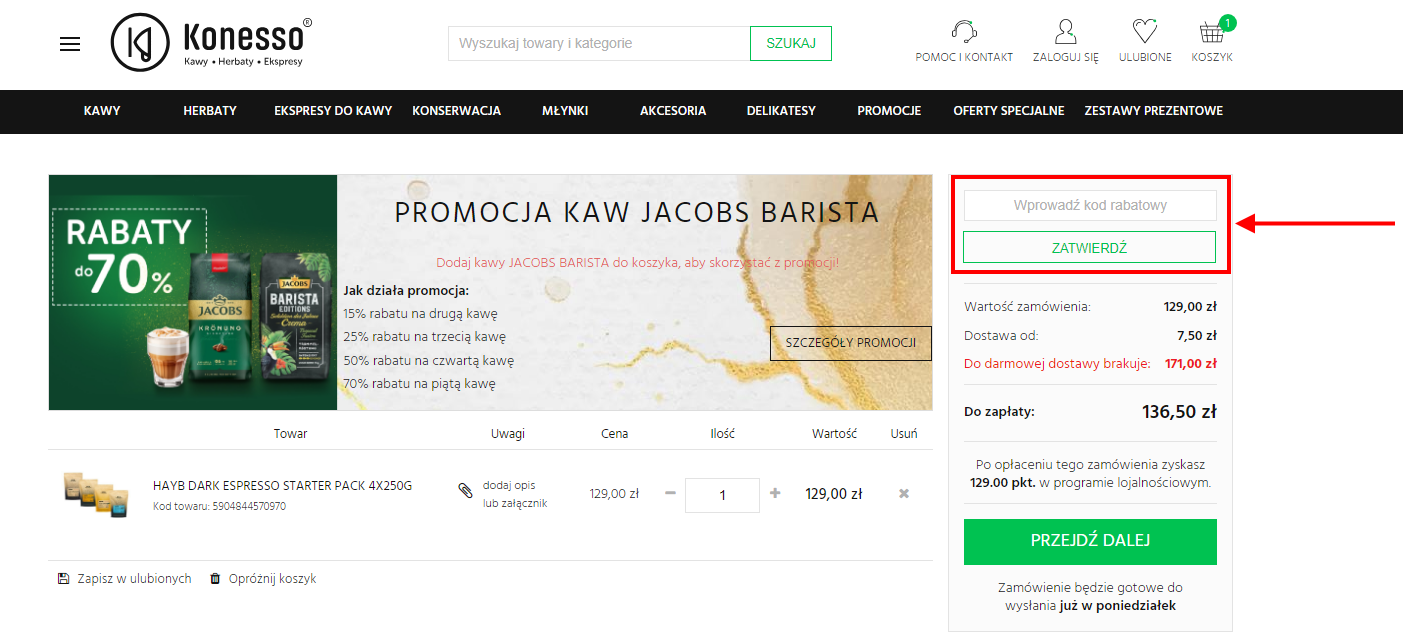Click the ULUBIONE label
1403x634 pixels.
(x=1145, y=57)
